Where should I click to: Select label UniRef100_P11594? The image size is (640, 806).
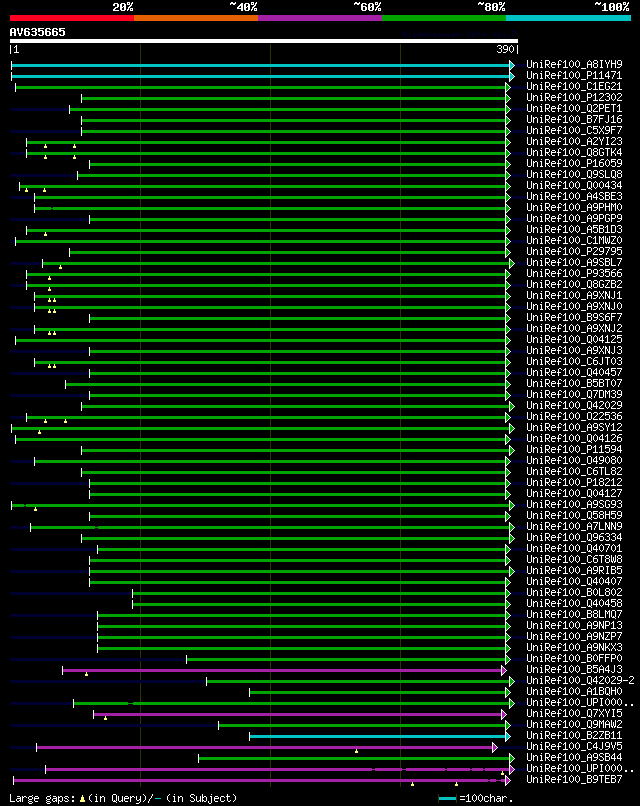(574, 449)
